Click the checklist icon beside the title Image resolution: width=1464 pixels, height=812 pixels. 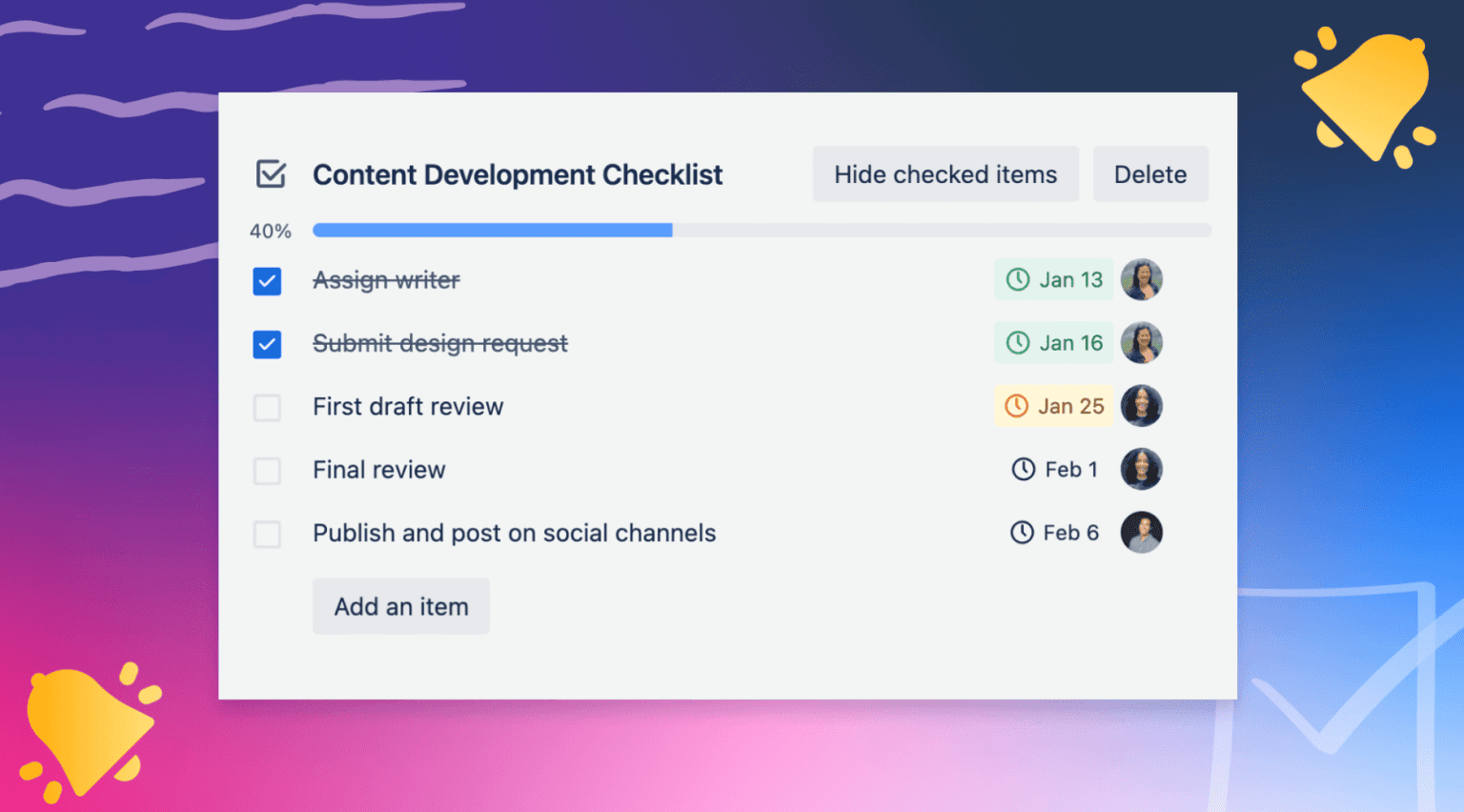click(273, 174)
